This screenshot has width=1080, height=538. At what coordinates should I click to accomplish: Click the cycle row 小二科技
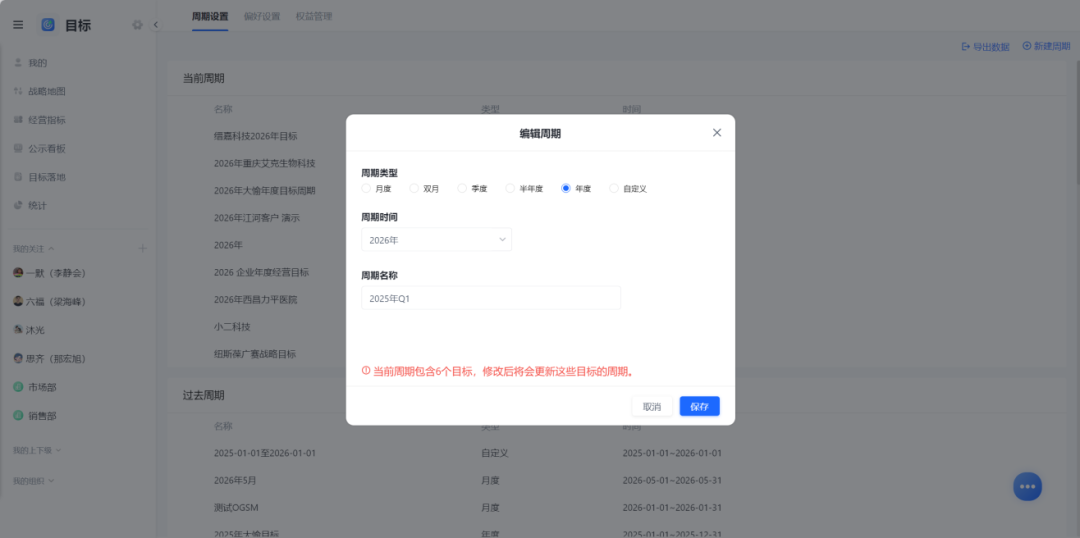tap(231, 327)
